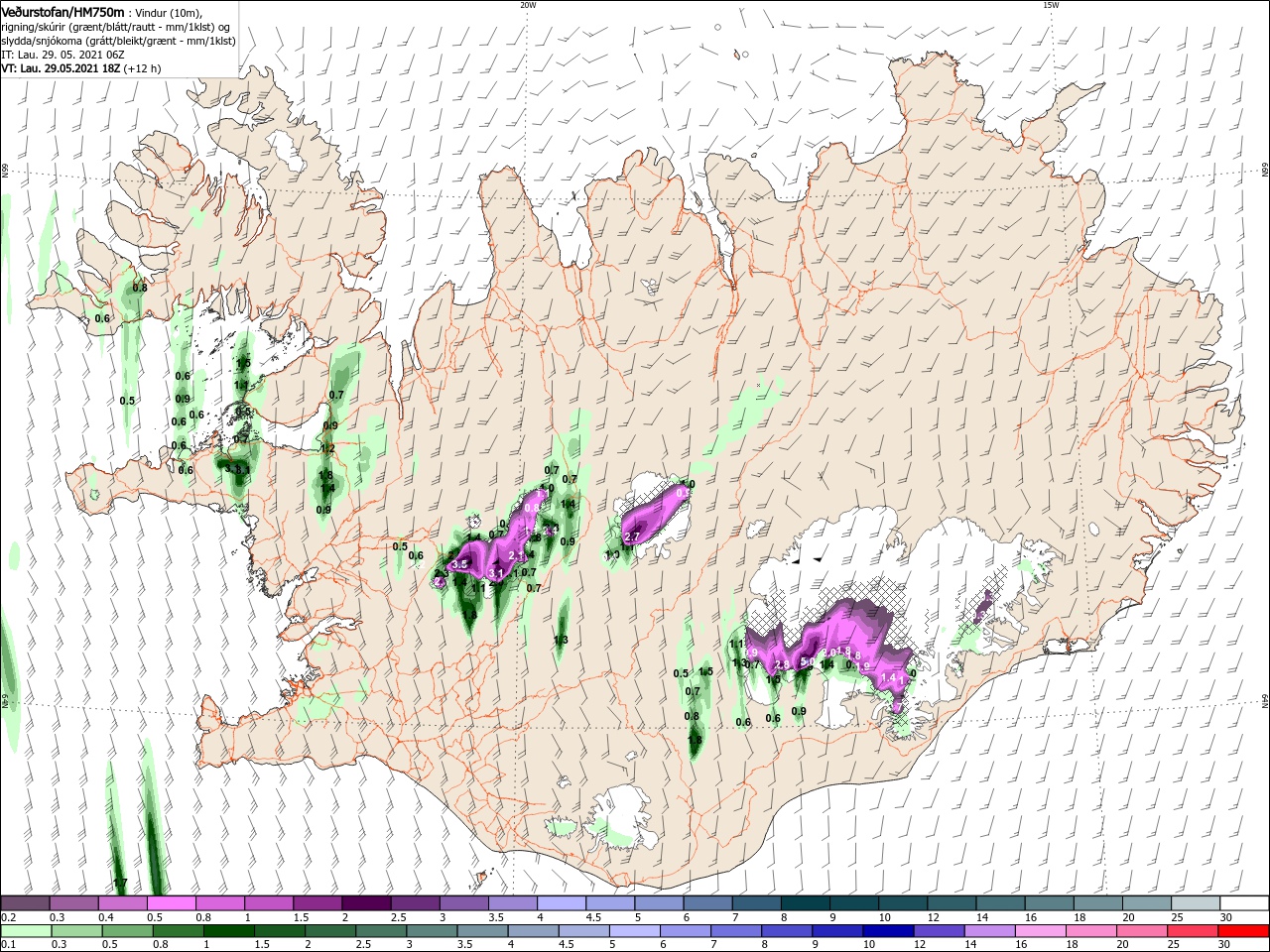Pick lower legend bar swatch labeled 0.5
This screenshot has width=1270, height=952.
click(128, 931)
